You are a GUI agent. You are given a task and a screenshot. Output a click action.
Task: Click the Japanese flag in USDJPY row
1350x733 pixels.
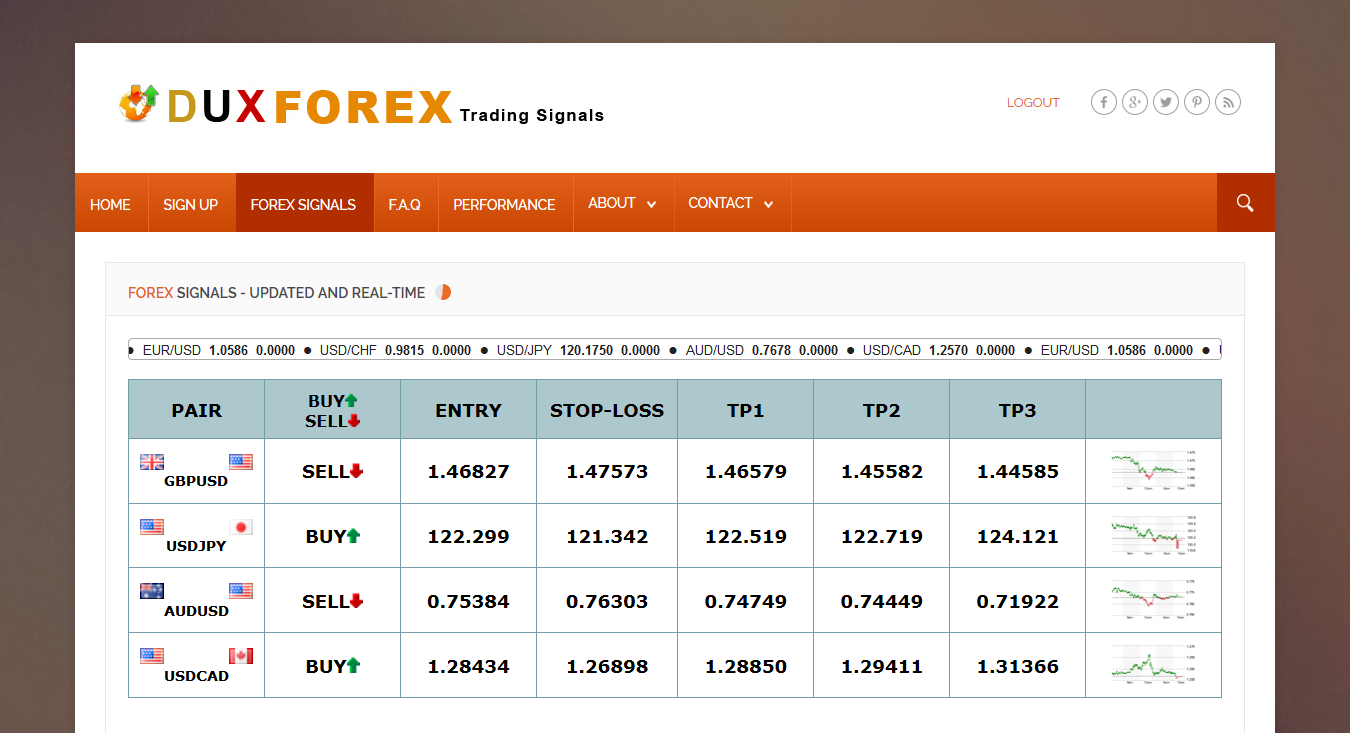(x=241, y=527)
